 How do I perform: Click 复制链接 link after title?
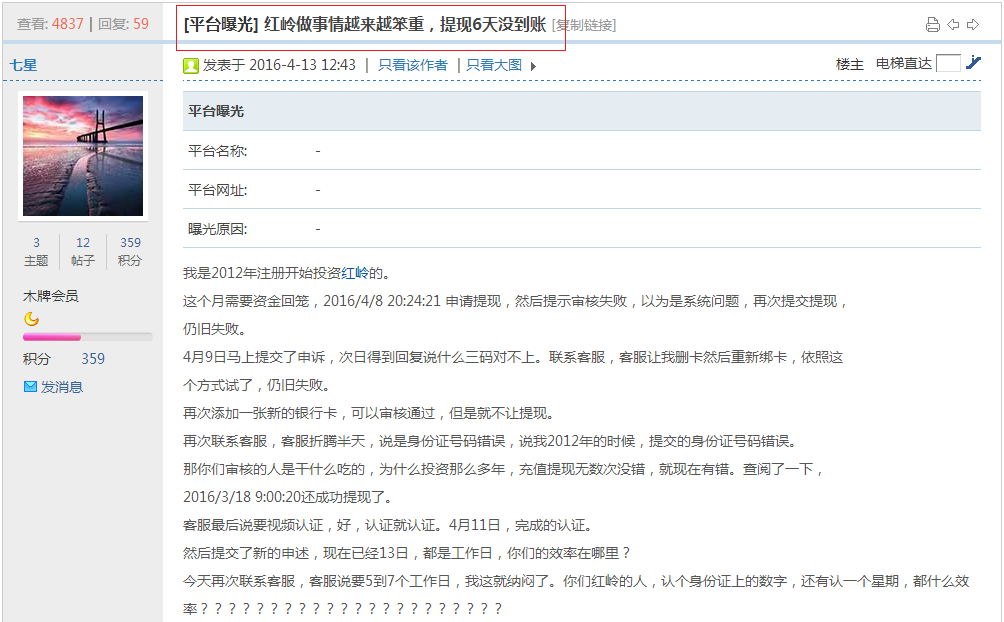(x=584, y=25)
